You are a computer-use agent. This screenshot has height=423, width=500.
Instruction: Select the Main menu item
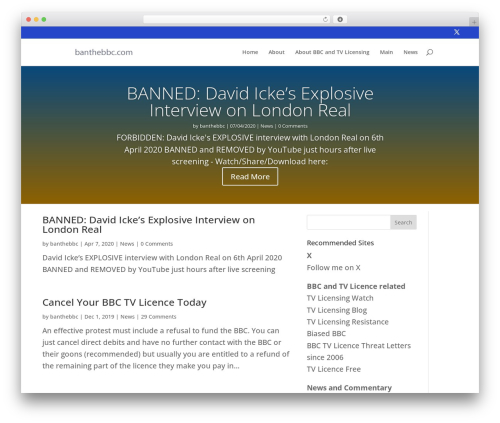(386, 52)
